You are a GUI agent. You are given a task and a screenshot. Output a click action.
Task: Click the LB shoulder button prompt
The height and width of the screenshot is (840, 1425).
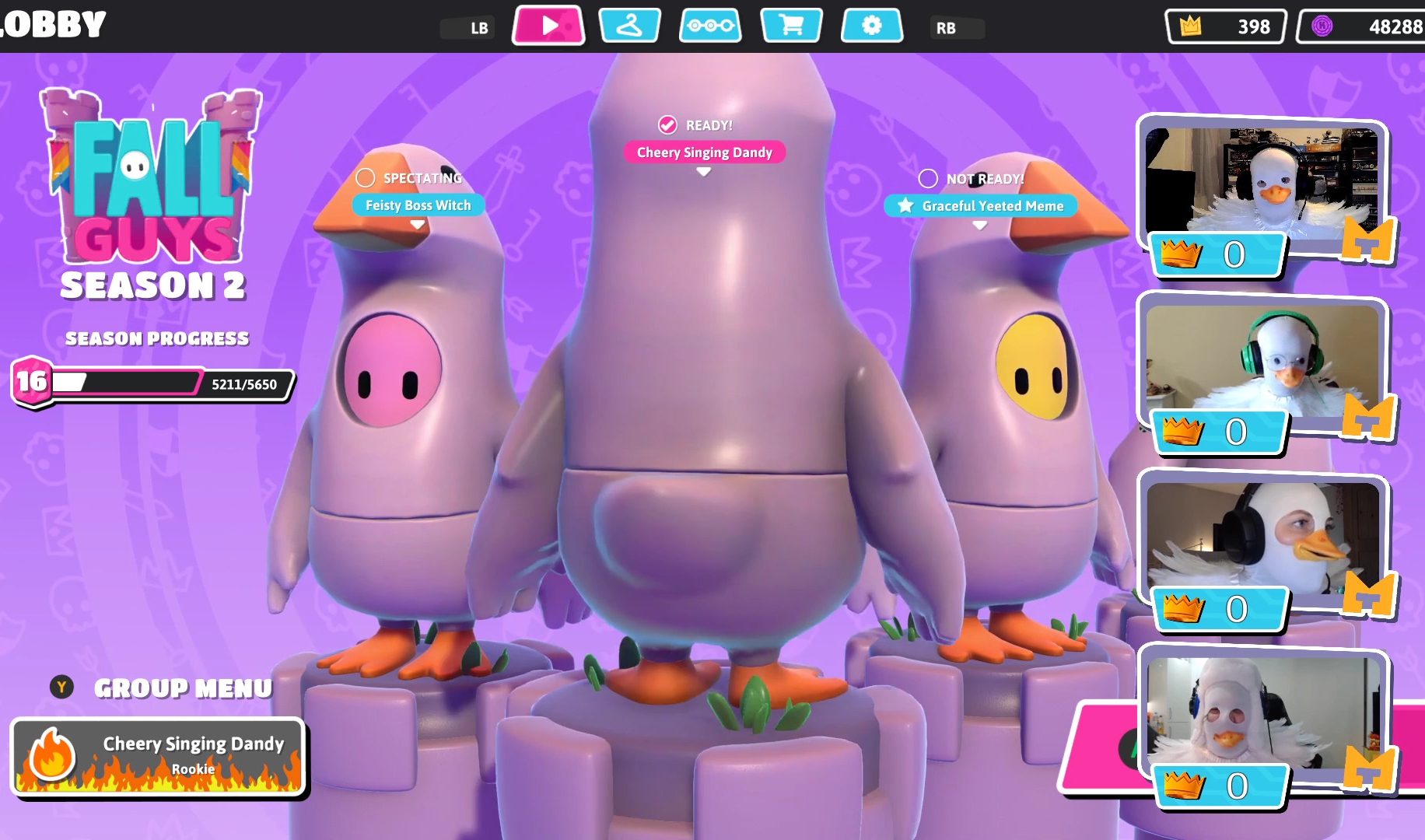pos(467,28)
